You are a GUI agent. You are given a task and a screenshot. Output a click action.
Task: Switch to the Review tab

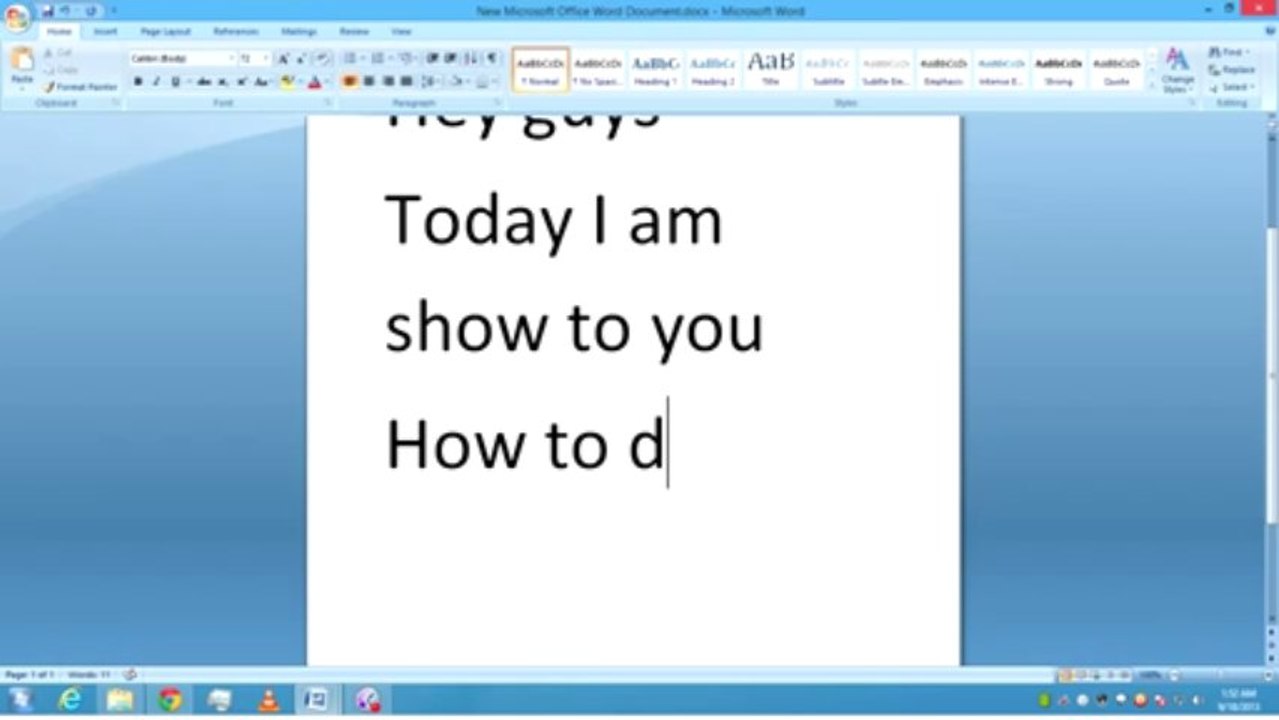[354, 32]
